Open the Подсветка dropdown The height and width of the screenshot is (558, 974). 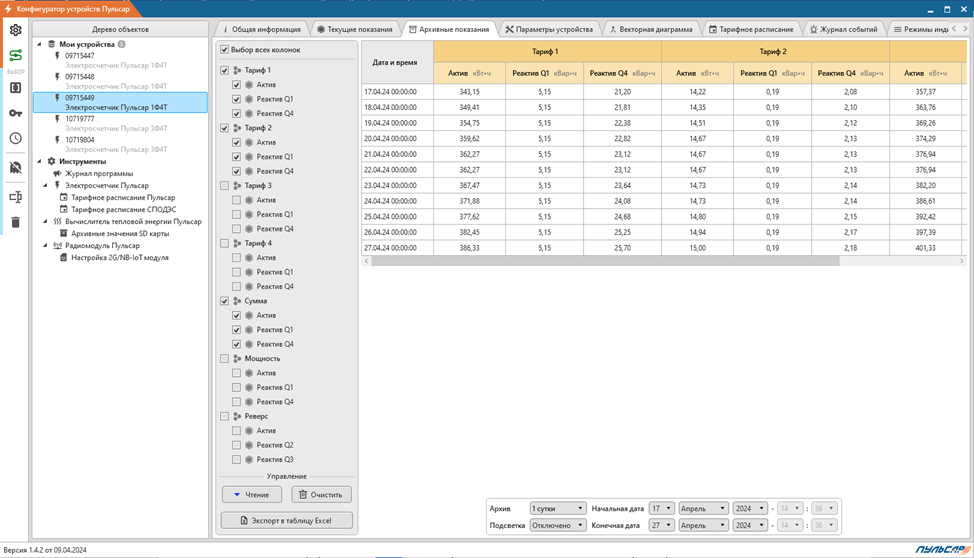[557, 525]
